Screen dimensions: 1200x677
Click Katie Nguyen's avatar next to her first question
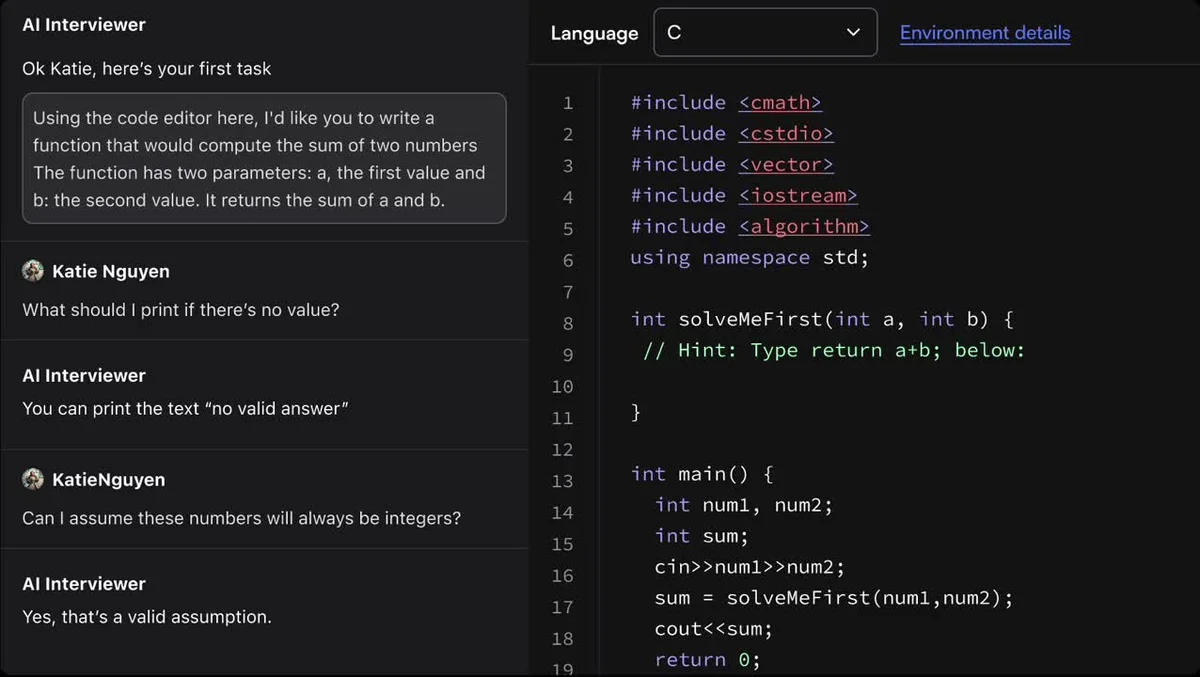click(33, 270)
